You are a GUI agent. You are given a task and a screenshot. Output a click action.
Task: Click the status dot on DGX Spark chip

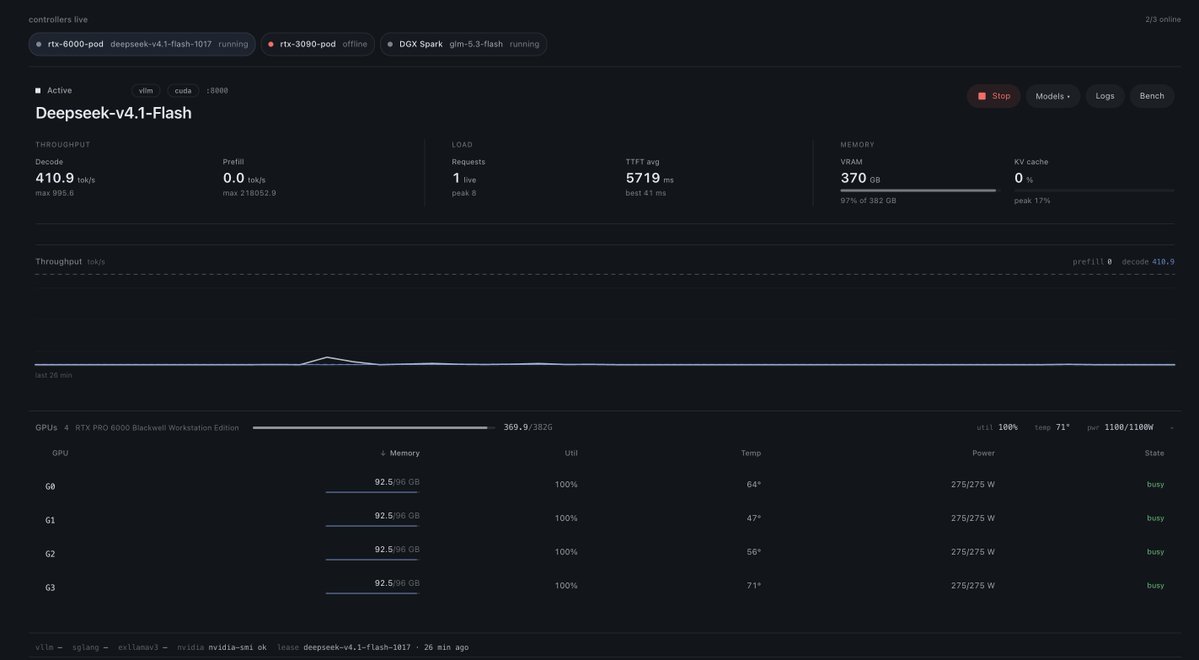[390, 44]
